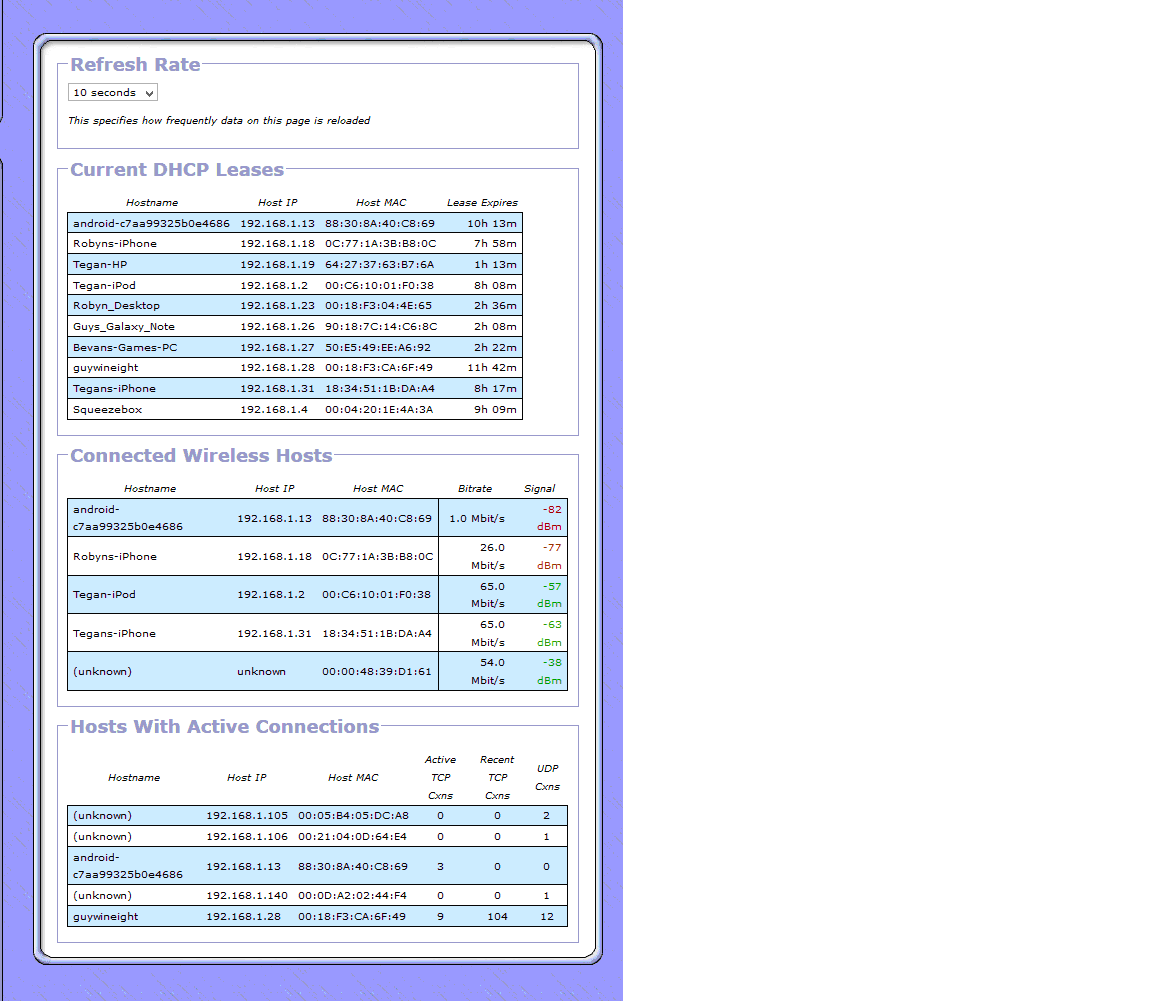Screen dimensions: 1152x1001
Task: Select Tegan-iPod in Connected Wireless Hosts
Action: pyautogui.click(x=104, y=595)
